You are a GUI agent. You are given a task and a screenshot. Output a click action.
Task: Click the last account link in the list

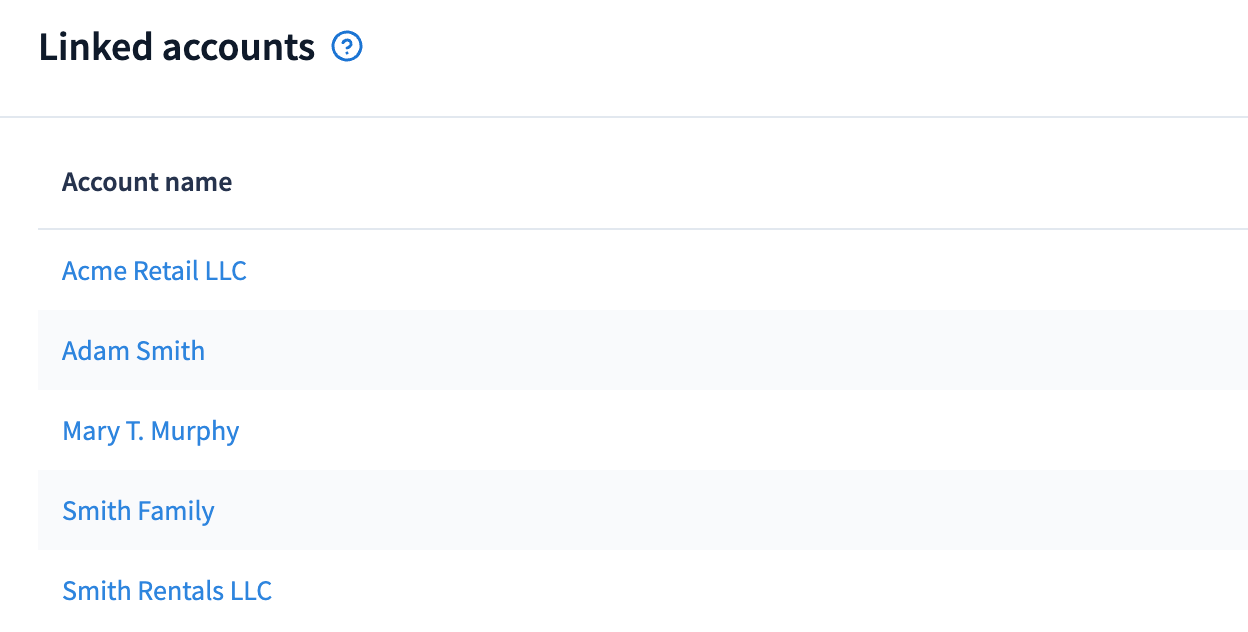pos(167,591)
